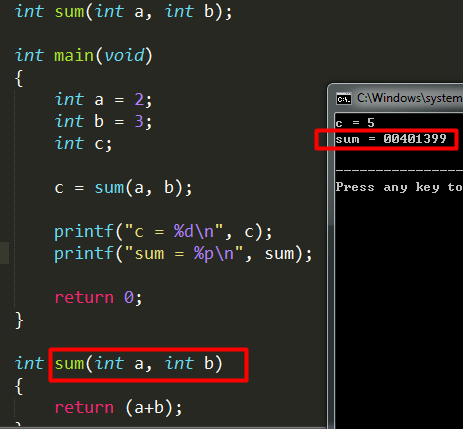Click the closing brace ending the main function
Screen dimensions: 463x429
click(x=19, y=320)
